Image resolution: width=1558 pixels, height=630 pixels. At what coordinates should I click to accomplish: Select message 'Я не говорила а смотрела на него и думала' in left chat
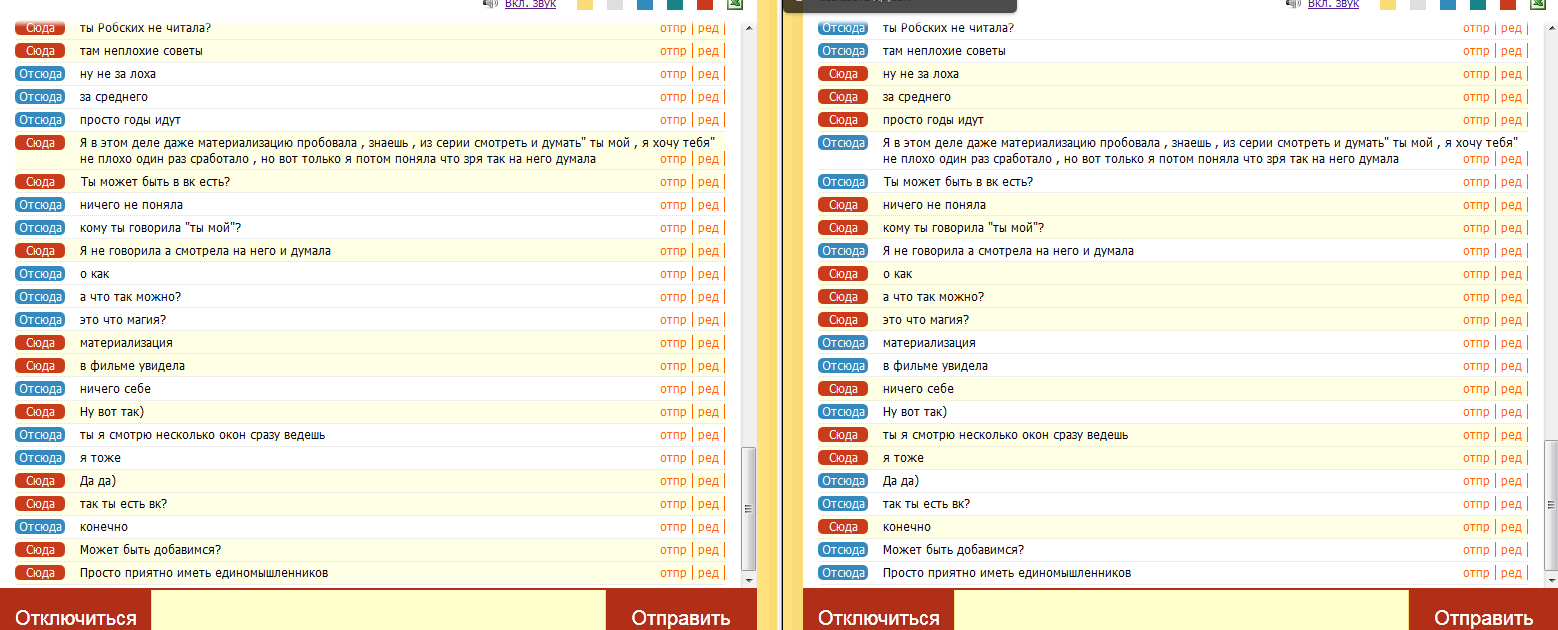point(205,251)
